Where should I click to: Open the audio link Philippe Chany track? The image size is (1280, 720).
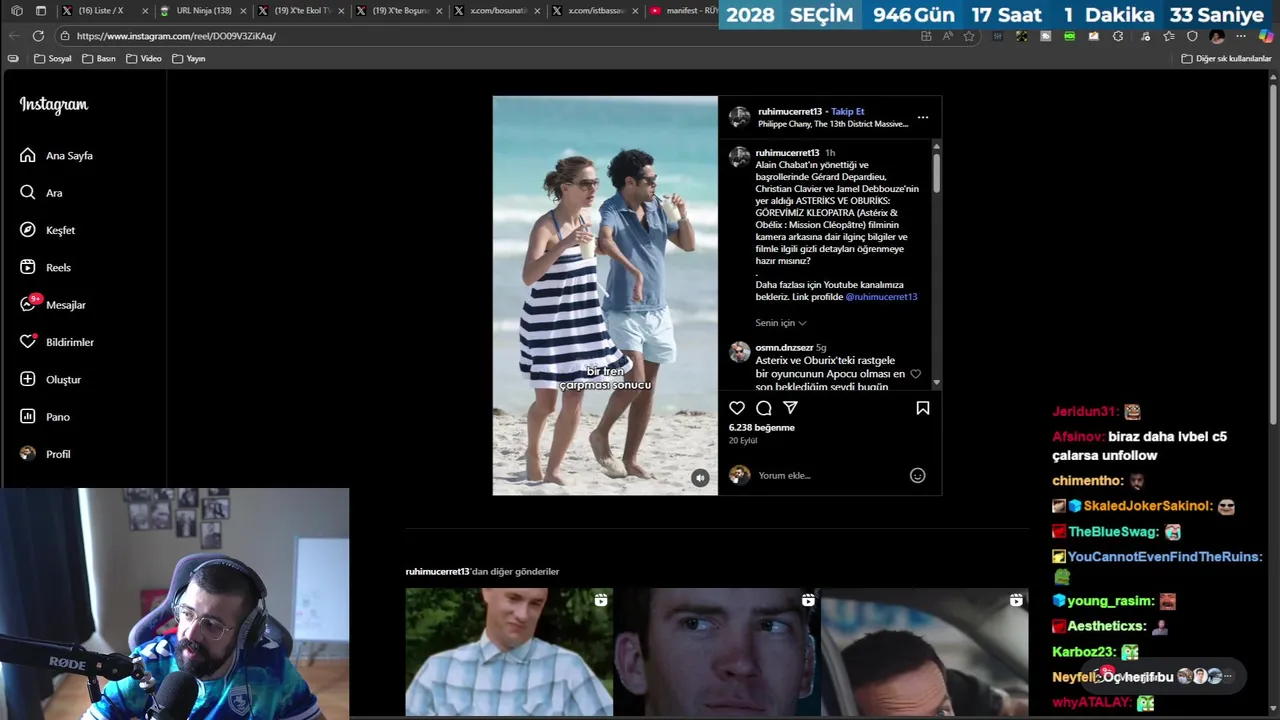[833, 124]
